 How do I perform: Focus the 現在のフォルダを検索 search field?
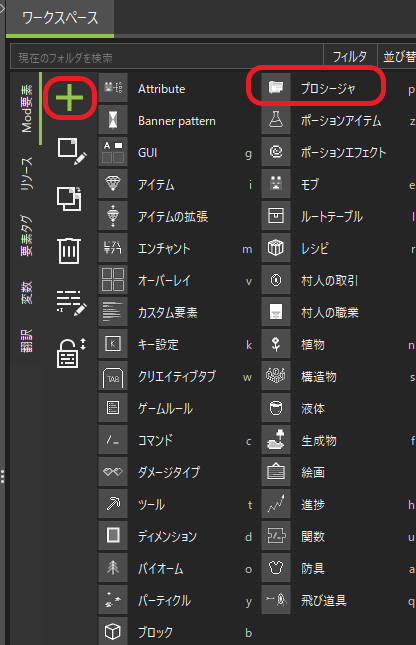coord(167,57)
